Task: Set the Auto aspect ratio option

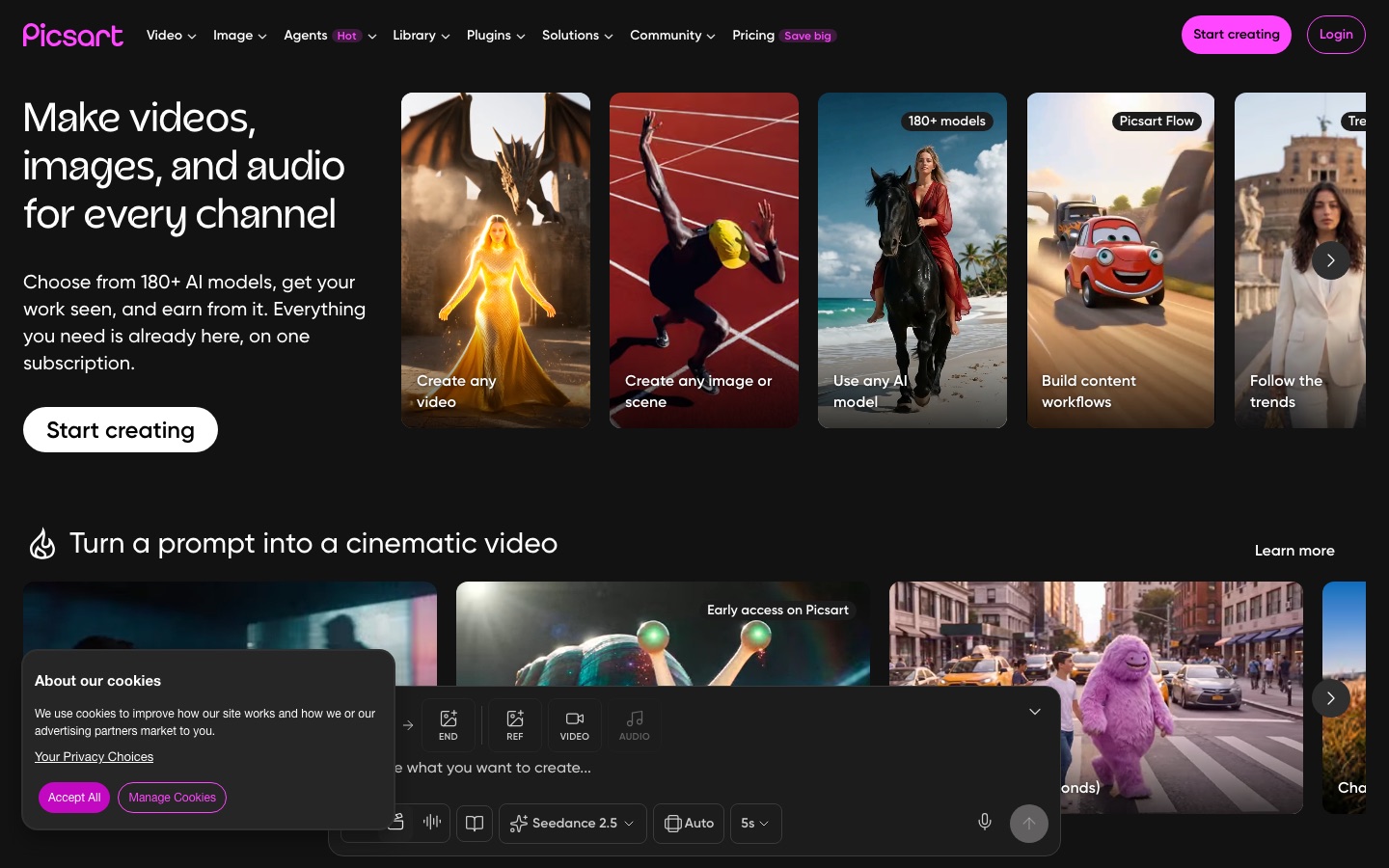Action: [x=689, y=824]
